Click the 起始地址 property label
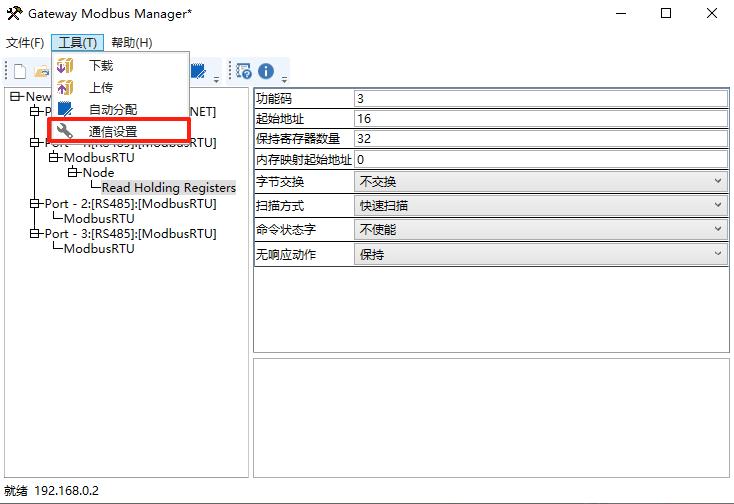The height and width of the screenshot is (504, 734). pos(280,119)
